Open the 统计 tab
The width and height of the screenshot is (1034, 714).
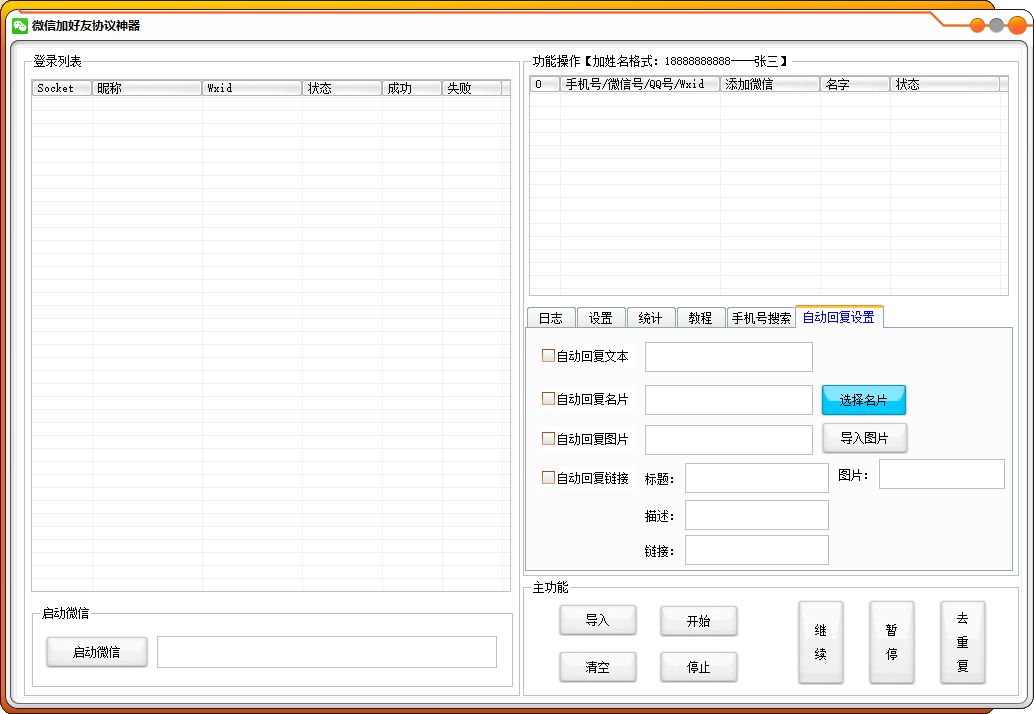tap(651, 318)
